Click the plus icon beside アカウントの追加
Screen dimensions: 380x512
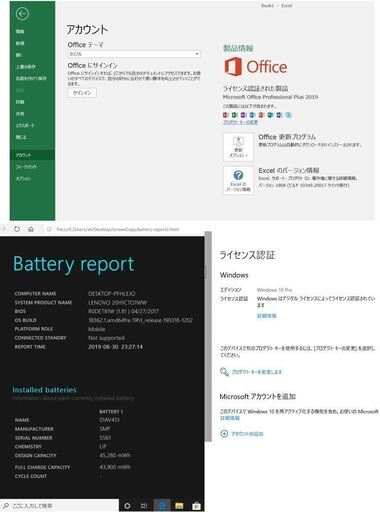point(224,433)
